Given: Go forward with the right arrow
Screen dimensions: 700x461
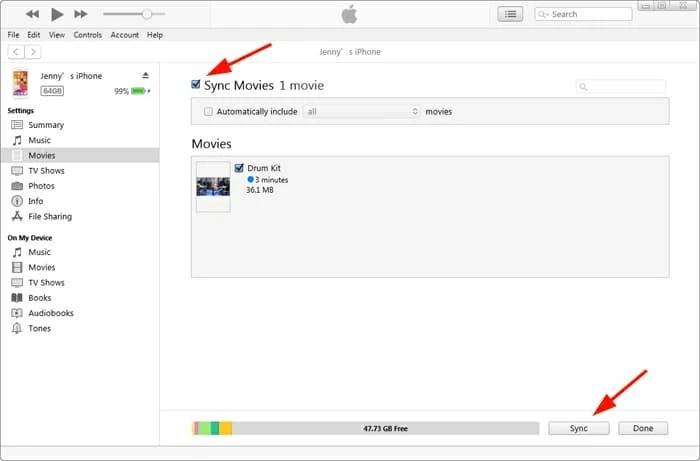Looking at the screenshot, I should pyautogui.click(x=33, y=52).
